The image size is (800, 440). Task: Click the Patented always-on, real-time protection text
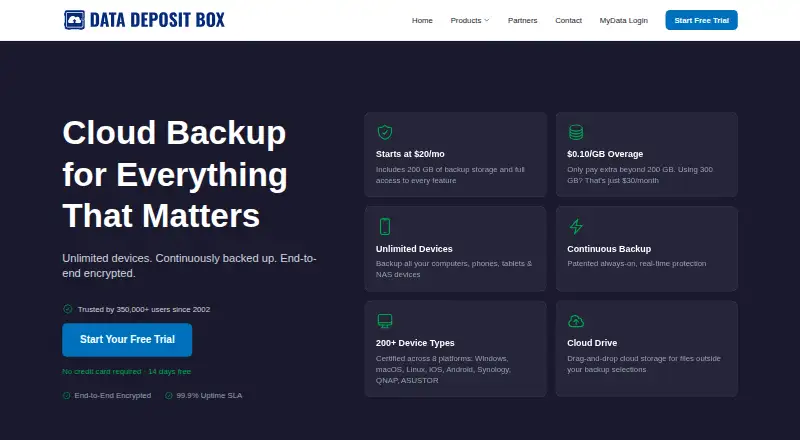(x=637, y=263)
